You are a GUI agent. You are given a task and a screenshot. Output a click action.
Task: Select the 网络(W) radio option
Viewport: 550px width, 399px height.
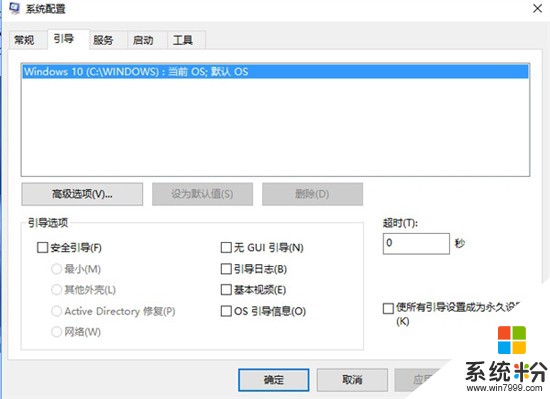coord(56,331)
